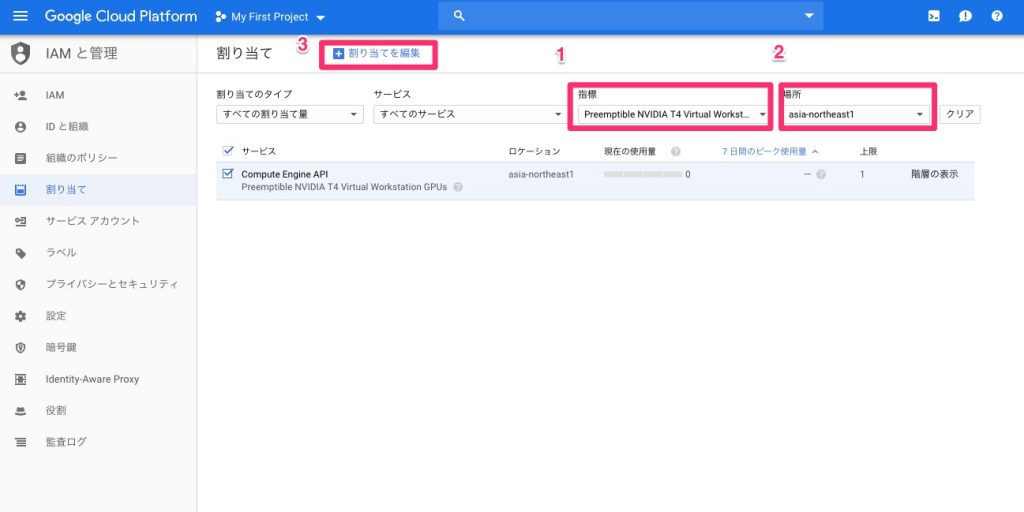Open the help question mark icon
The image size is (1024, 512).
pyautogui.click(x=997, y=17)
